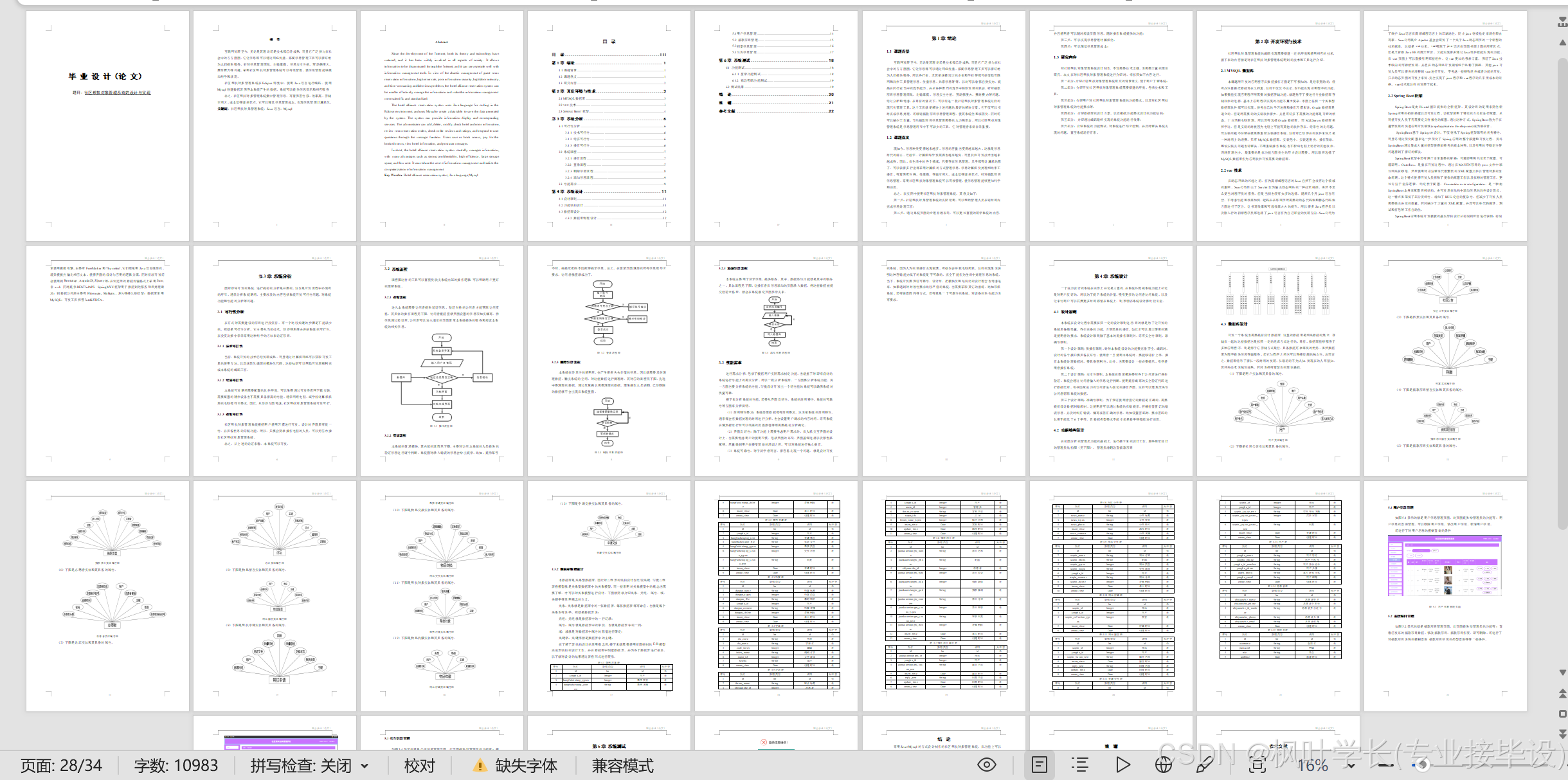Open writing mode pen icon

coord(1204,765)
